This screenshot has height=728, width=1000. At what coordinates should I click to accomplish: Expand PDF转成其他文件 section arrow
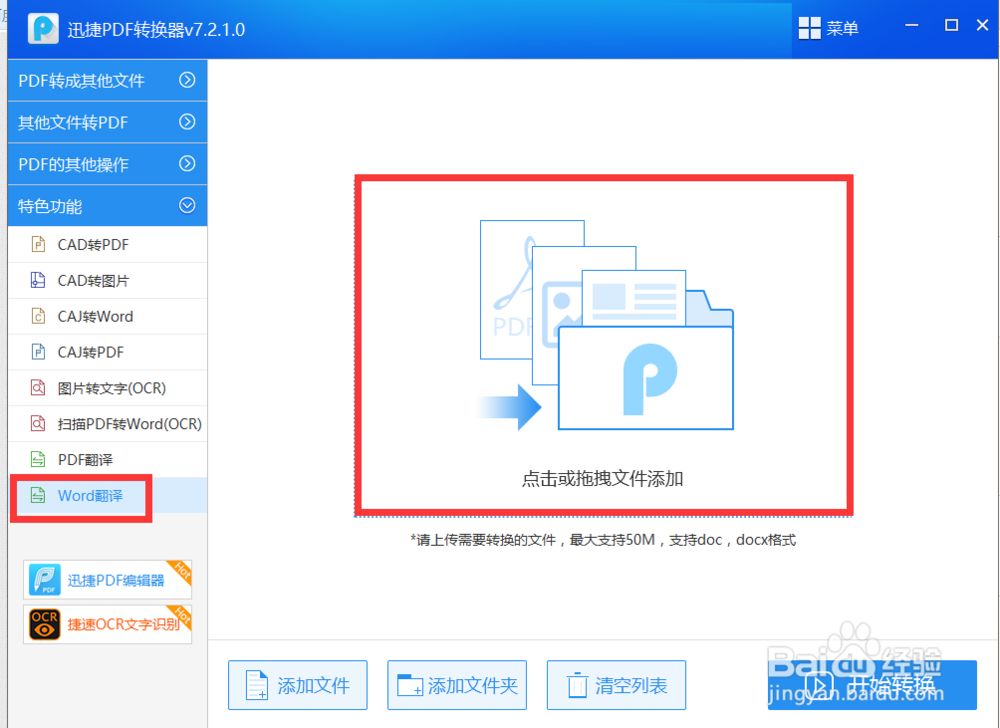(187, 80)
